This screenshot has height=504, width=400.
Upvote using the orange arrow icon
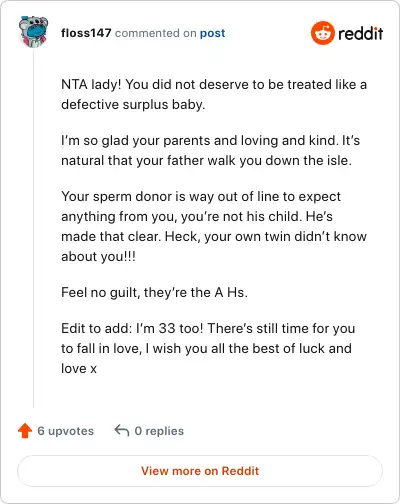click(x=25, y=431)
